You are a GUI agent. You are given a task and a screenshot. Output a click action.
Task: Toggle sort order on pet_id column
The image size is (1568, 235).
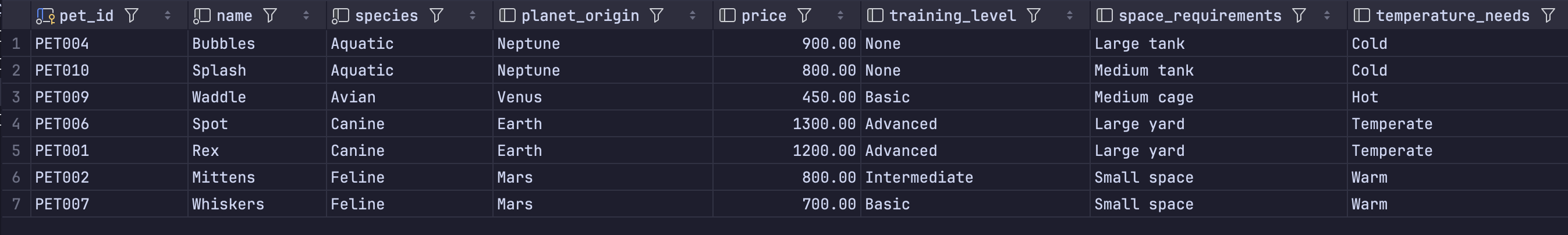(168, 16)
